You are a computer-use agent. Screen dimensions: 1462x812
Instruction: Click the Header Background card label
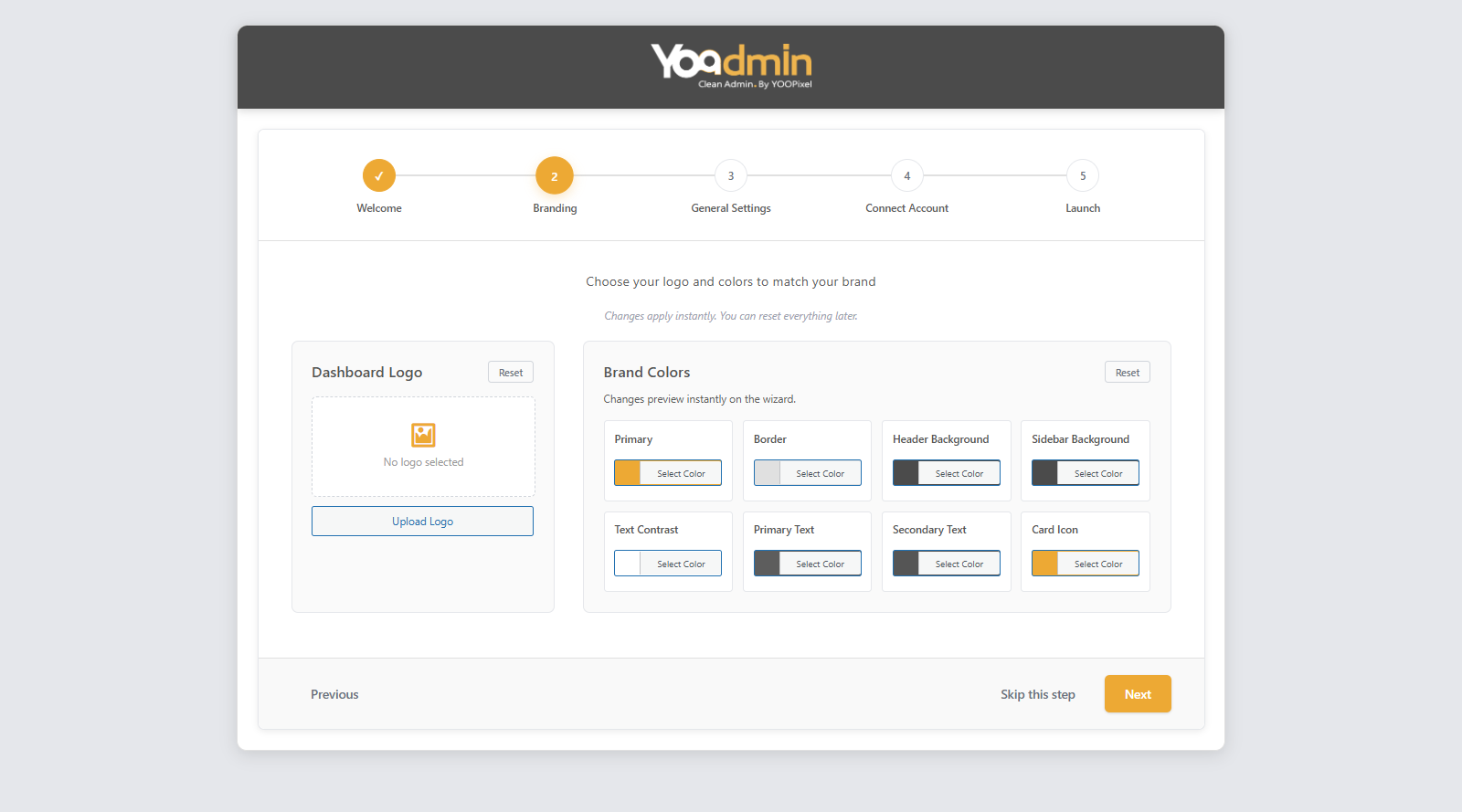[940, 439]
